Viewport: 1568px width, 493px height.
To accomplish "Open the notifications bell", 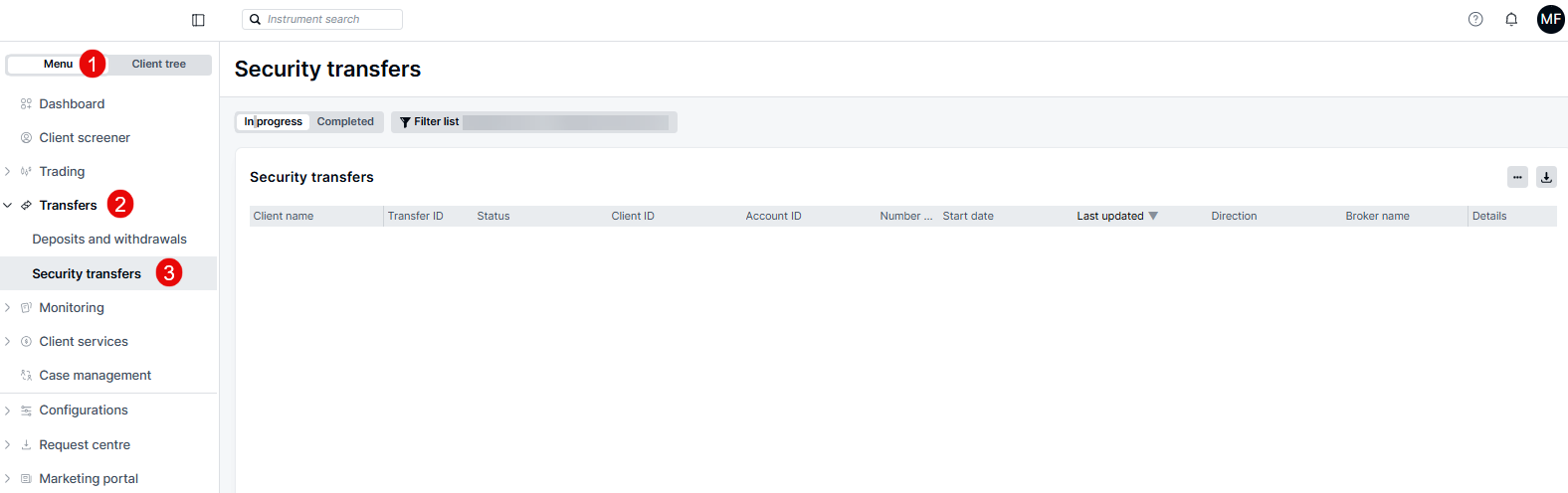I will (1511, 19).
